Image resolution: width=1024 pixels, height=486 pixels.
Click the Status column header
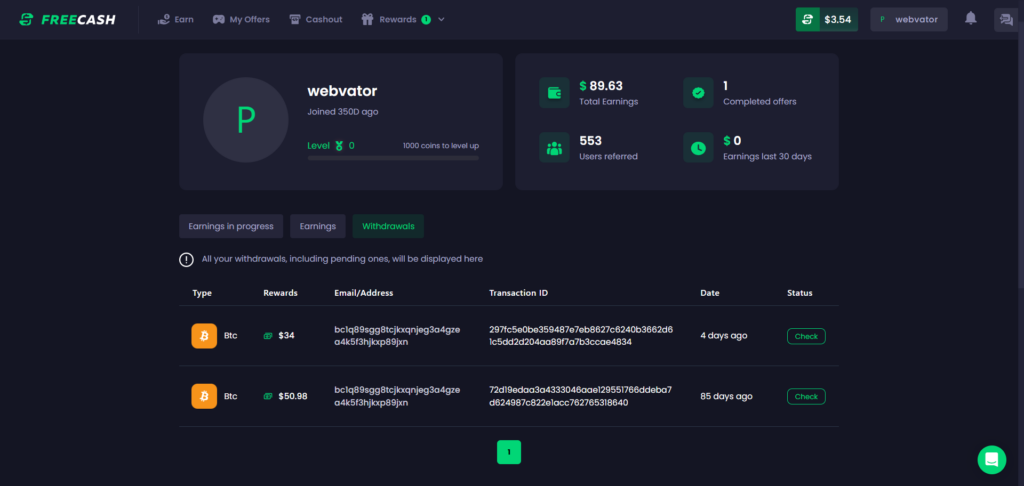(799, 293)
